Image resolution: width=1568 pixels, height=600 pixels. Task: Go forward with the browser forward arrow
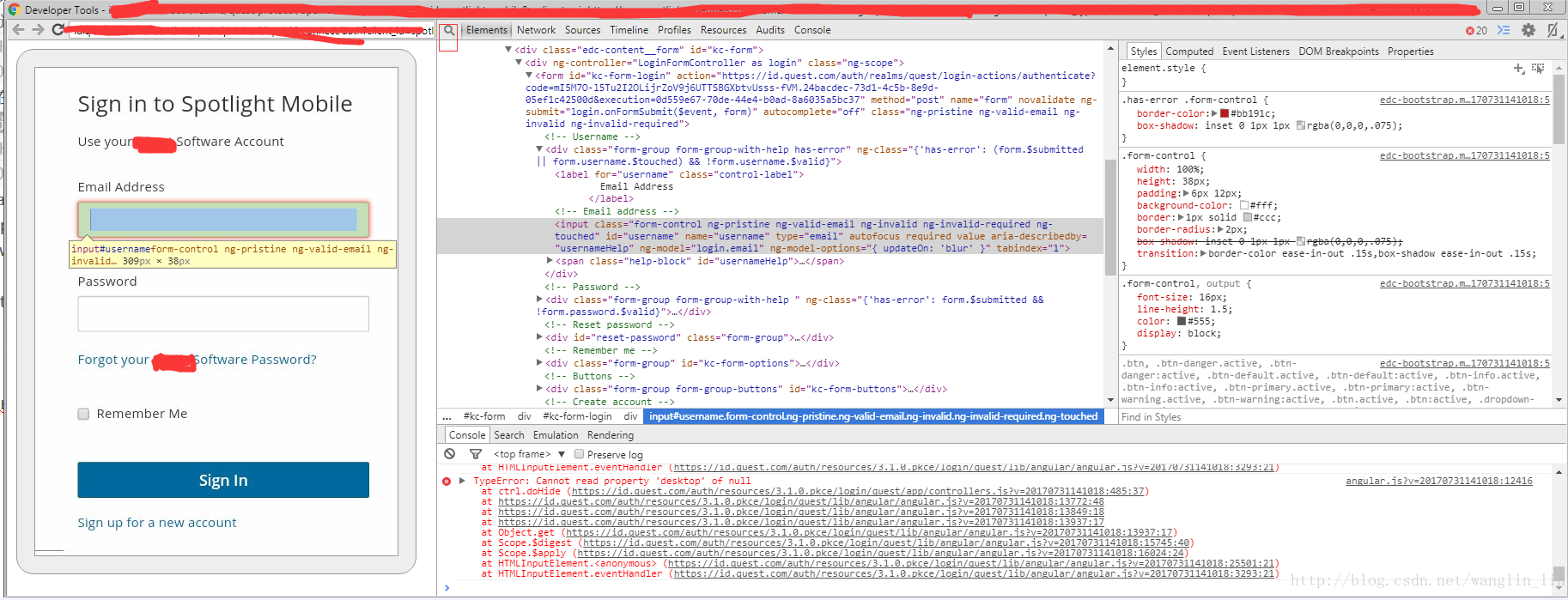(38, 29)
